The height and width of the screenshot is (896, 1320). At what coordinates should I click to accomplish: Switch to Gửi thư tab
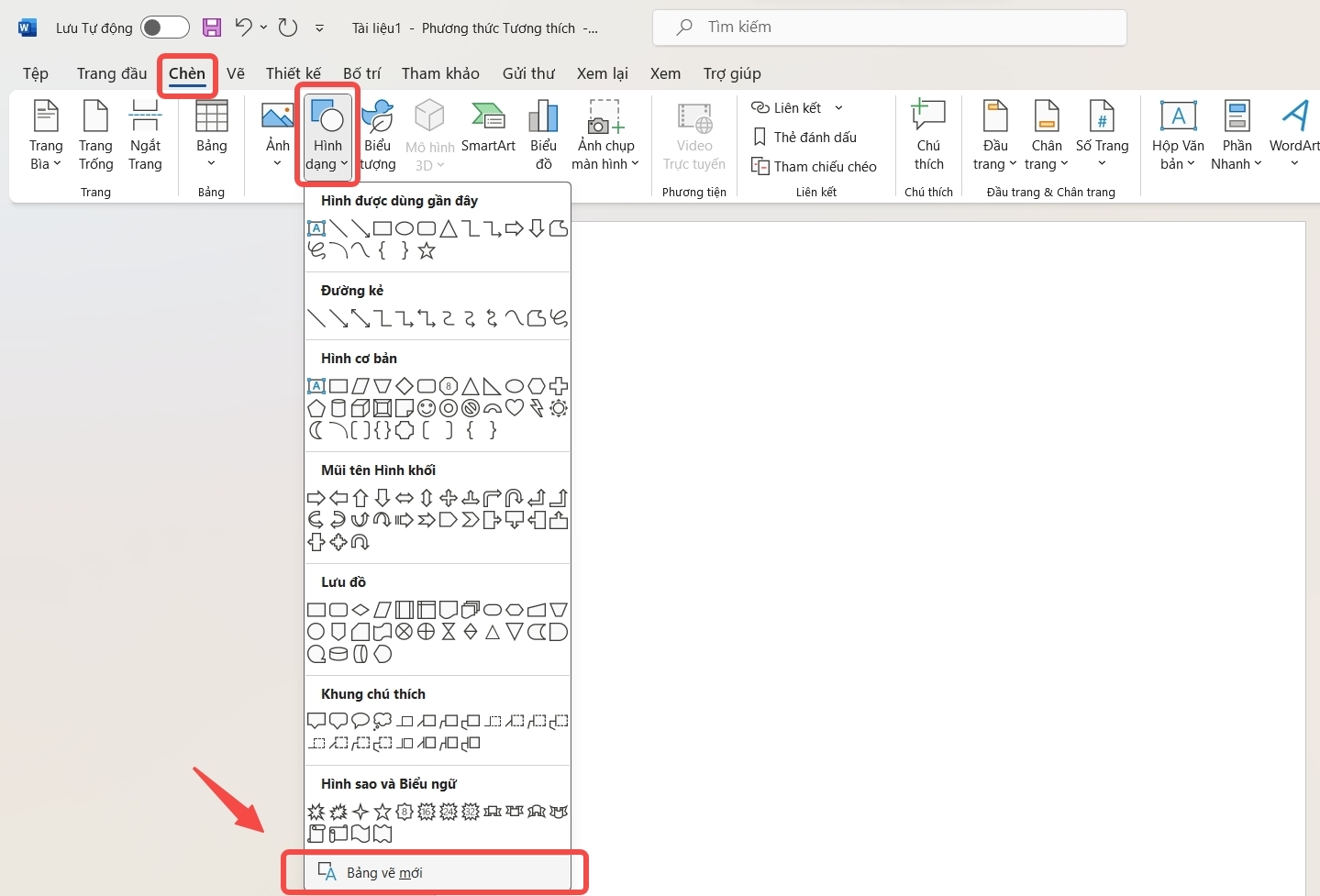[x=528, y=73]
